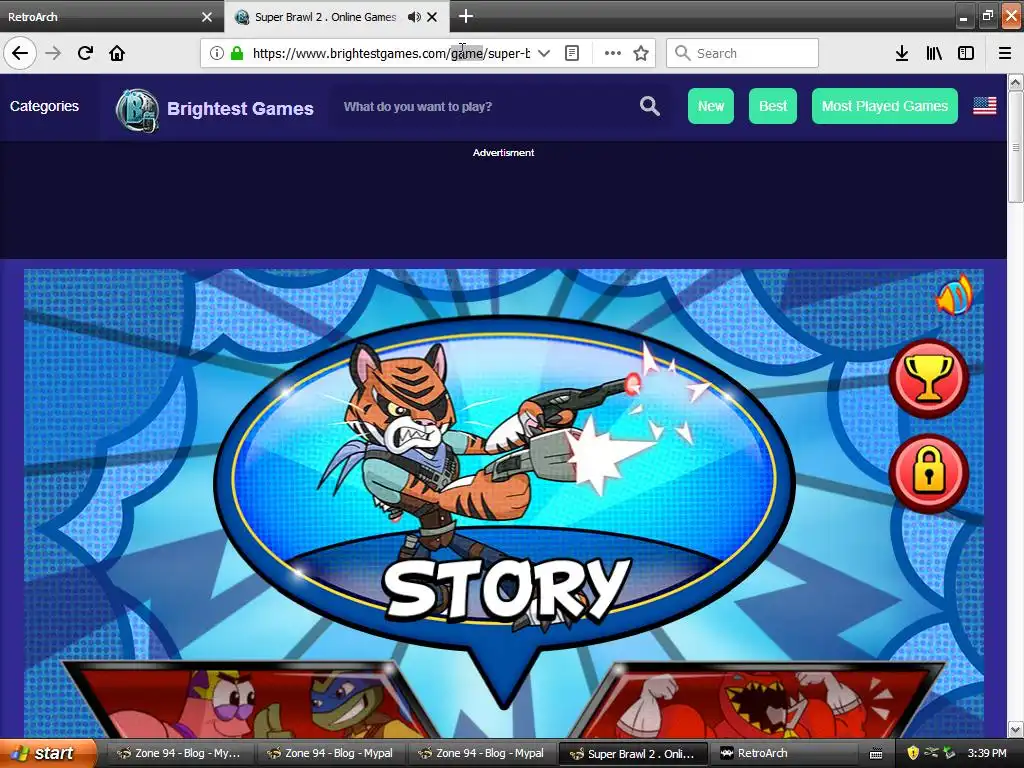Open a new browser tab
This screenshot has width=1024, height=768.
[466, 16]
